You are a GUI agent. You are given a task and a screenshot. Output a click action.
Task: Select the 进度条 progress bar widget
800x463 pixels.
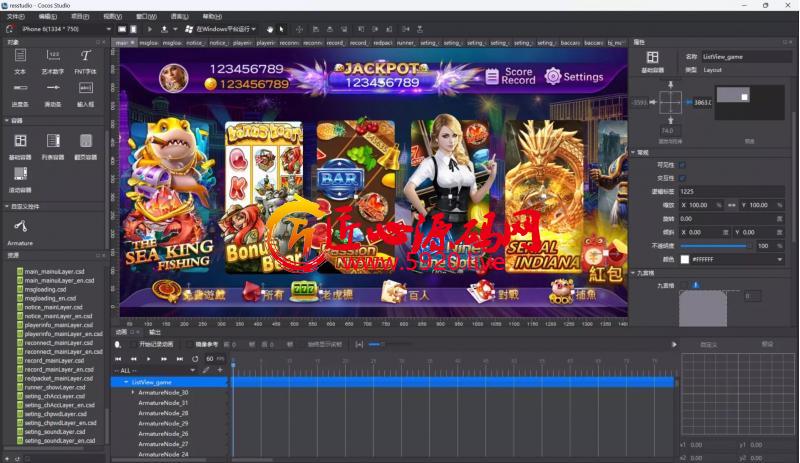(x=20, y=88)
